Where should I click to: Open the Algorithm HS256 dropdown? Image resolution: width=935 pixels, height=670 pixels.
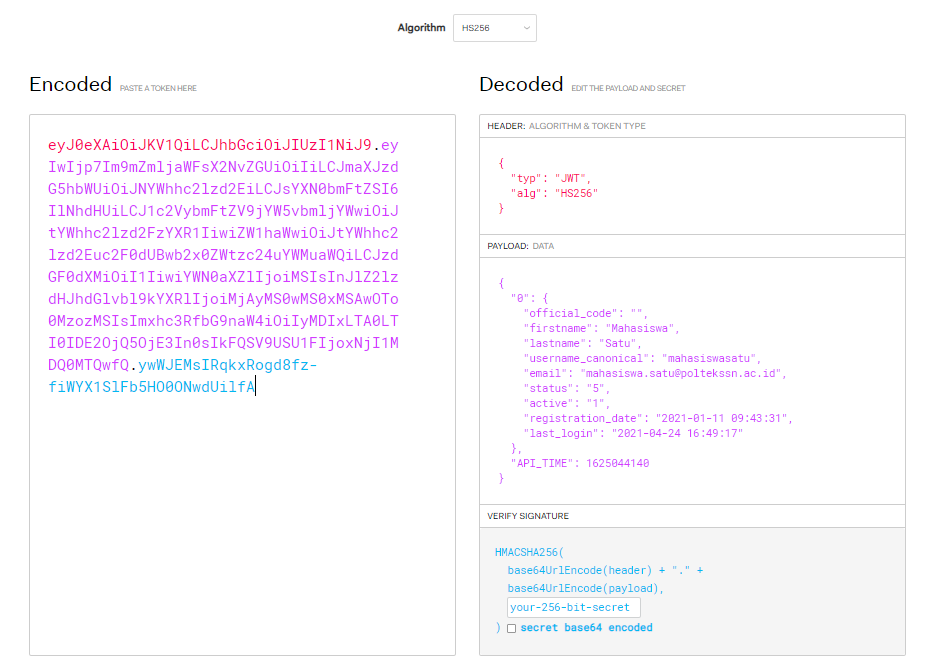pyautogui.click(x=494, y=28)
